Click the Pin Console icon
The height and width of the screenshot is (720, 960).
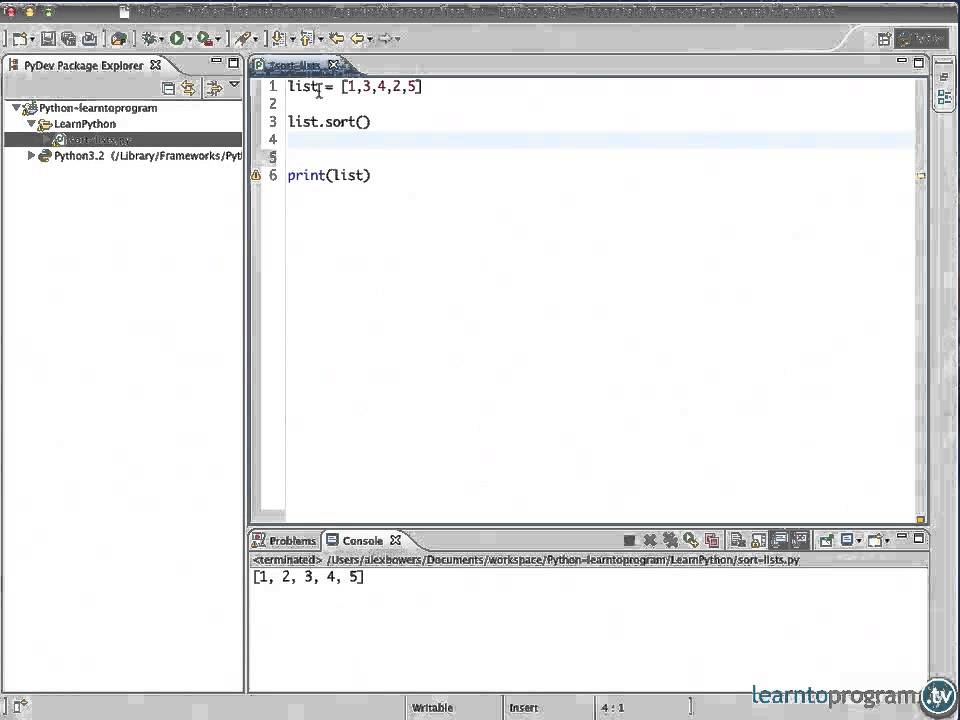click(826, 540)
